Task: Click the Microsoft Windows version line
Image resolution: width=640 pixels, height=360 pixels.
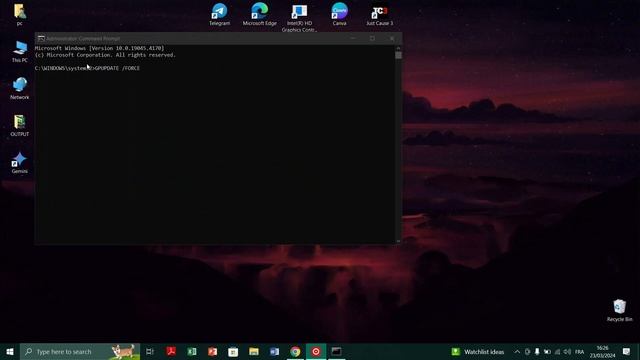Action: (99, 48)
